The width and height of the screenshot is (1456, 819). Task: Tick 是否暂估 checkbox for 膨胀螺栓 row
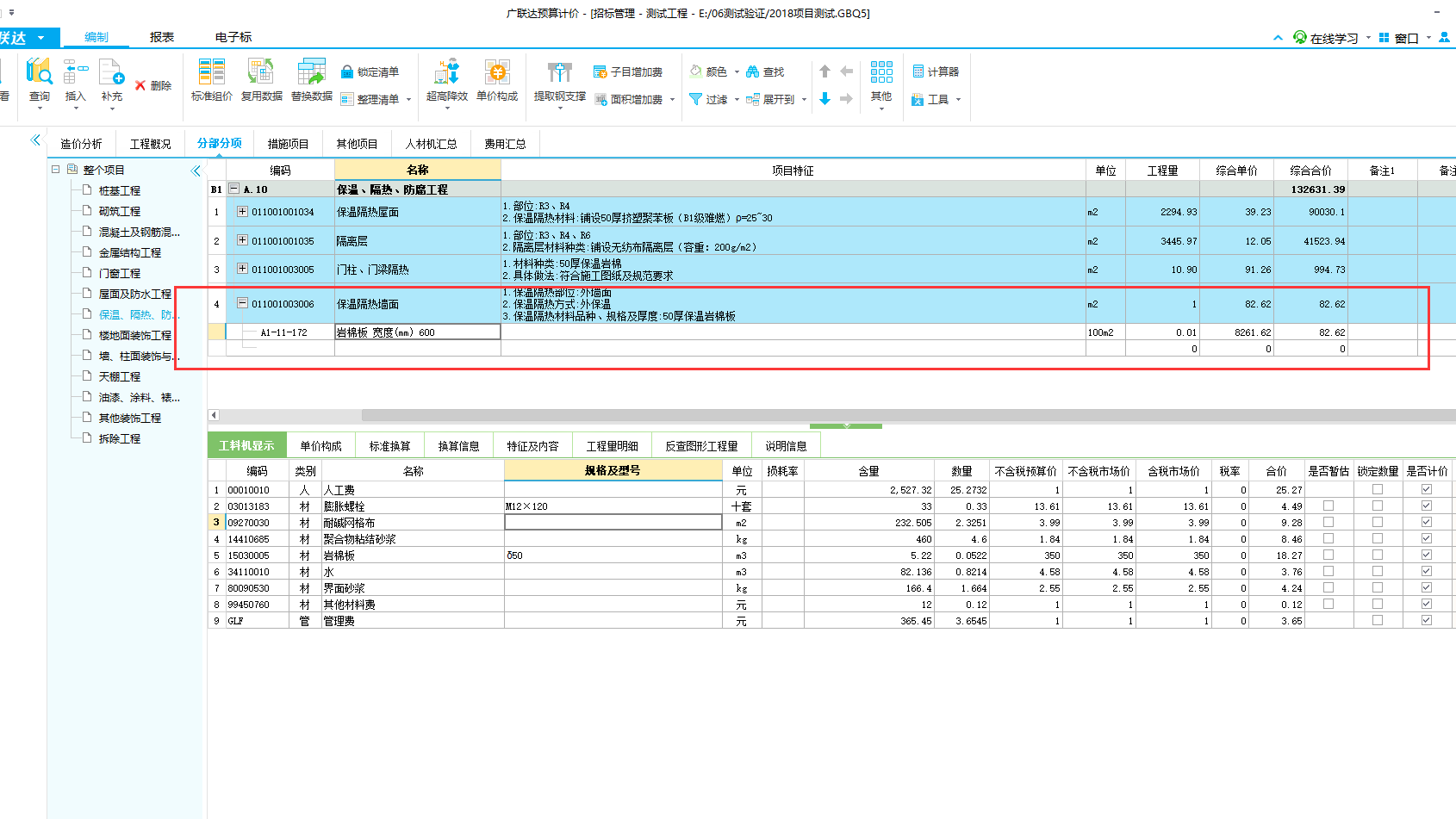(x=1328, y=506)
